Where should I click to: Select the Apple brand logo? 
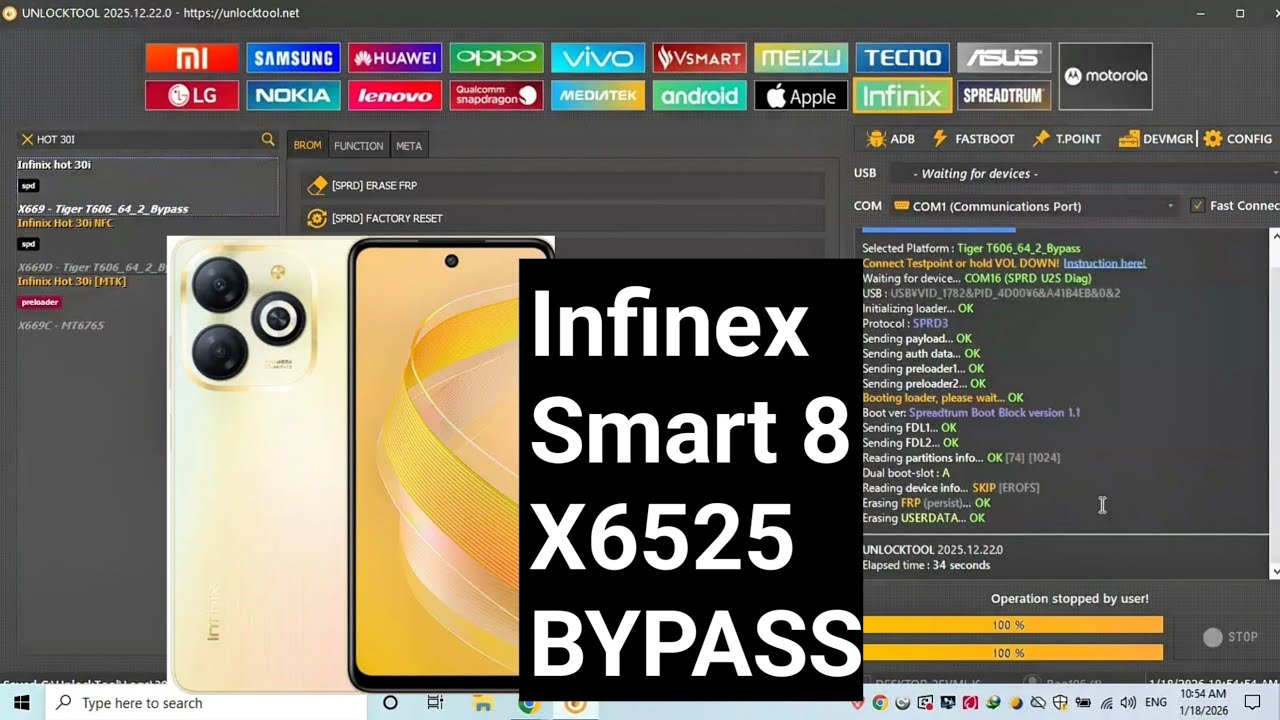coord(801,96)
